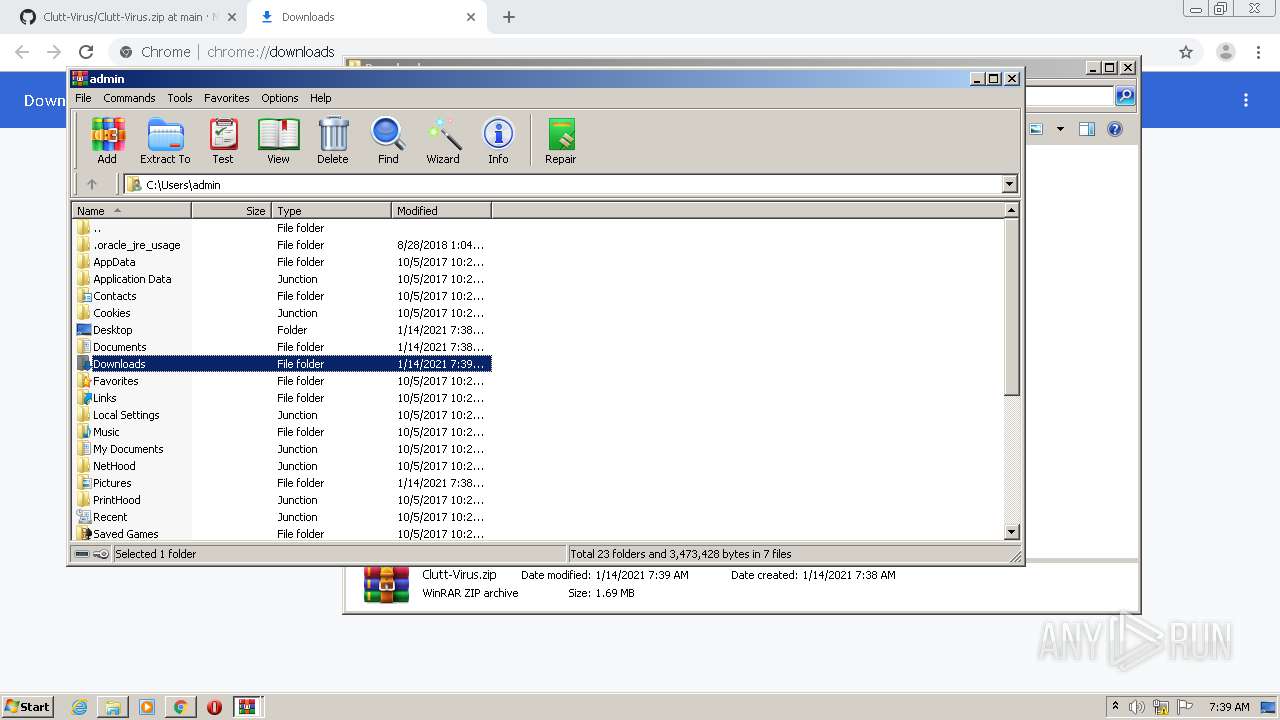The height and width of the screenshot is (720, 1280).
Task: Open the downloads page three-dot menu
Action: (1246, 100)
